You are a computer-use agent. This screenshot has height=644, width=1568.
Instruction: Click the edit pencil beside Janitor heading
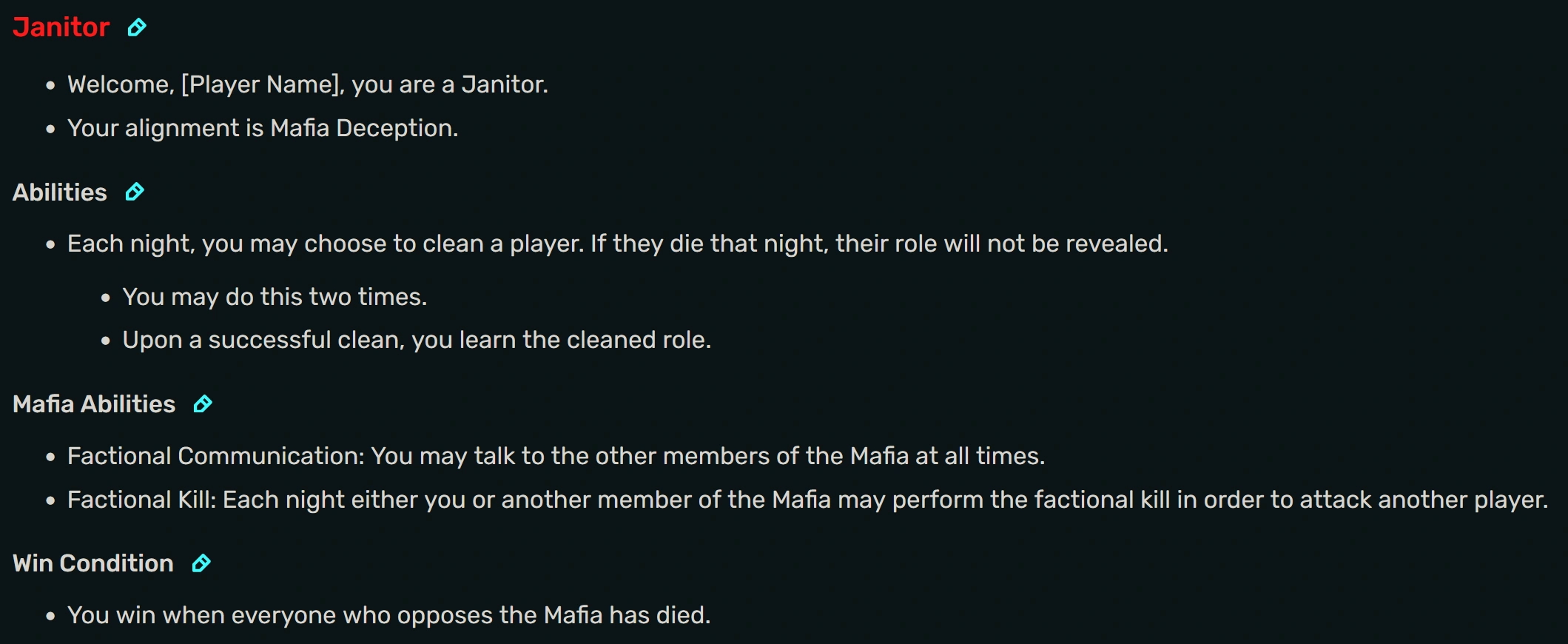point(137,28)
